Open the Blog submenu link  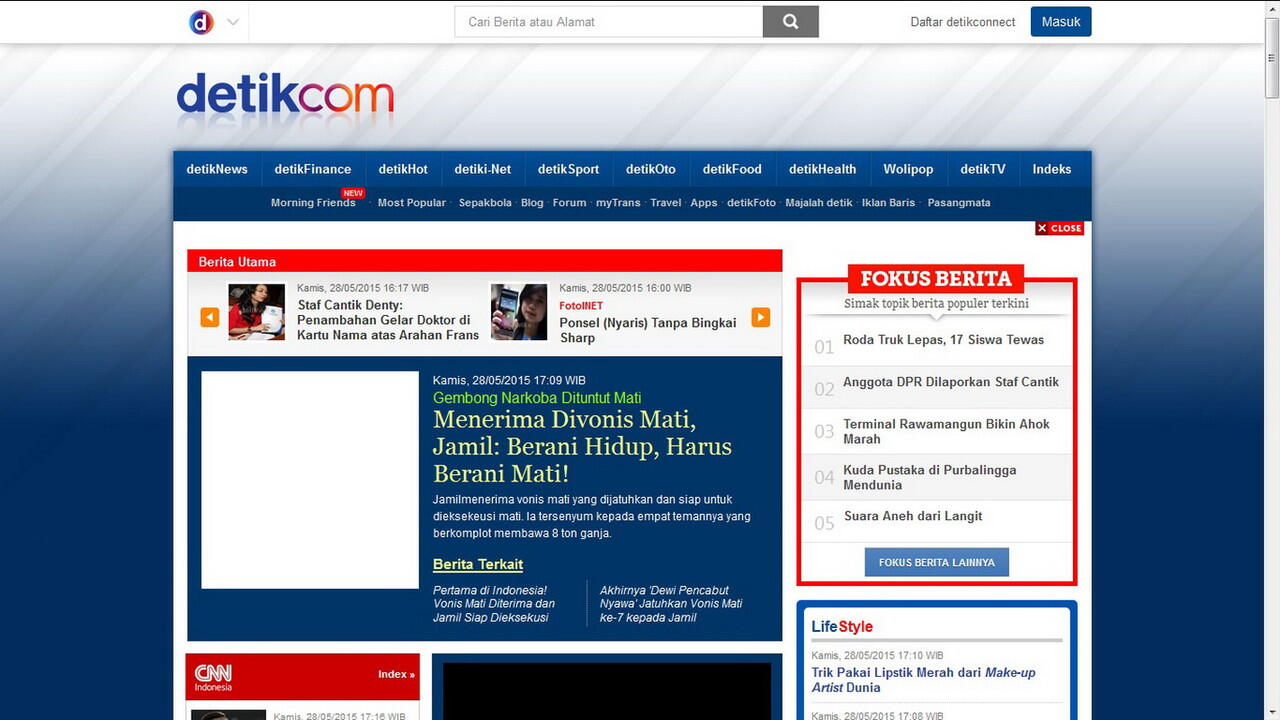[x=532, y=203]
